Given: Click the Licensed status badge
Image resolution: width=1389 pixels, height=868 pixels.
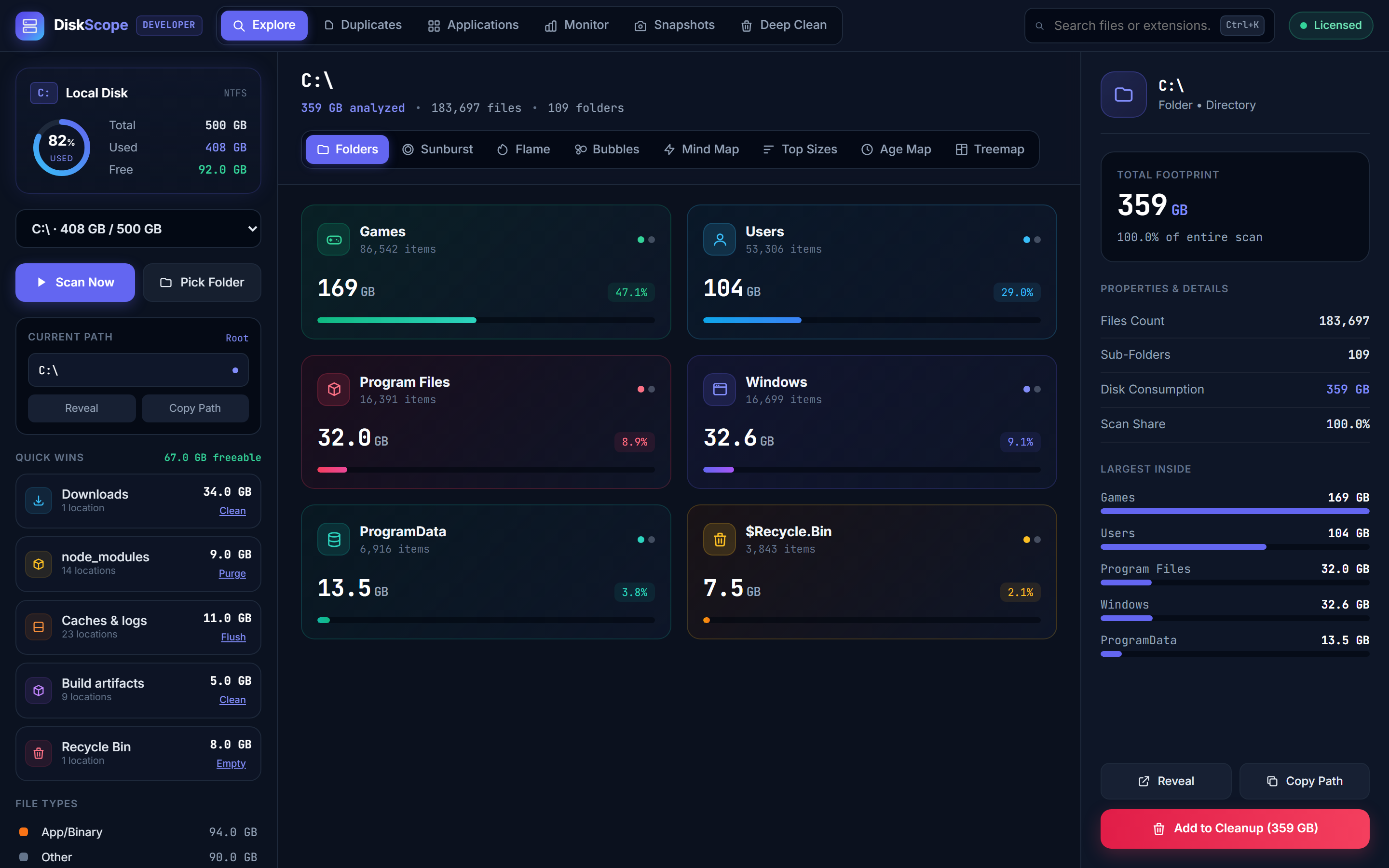Looking at the screenshot, I should point(1331,25).
